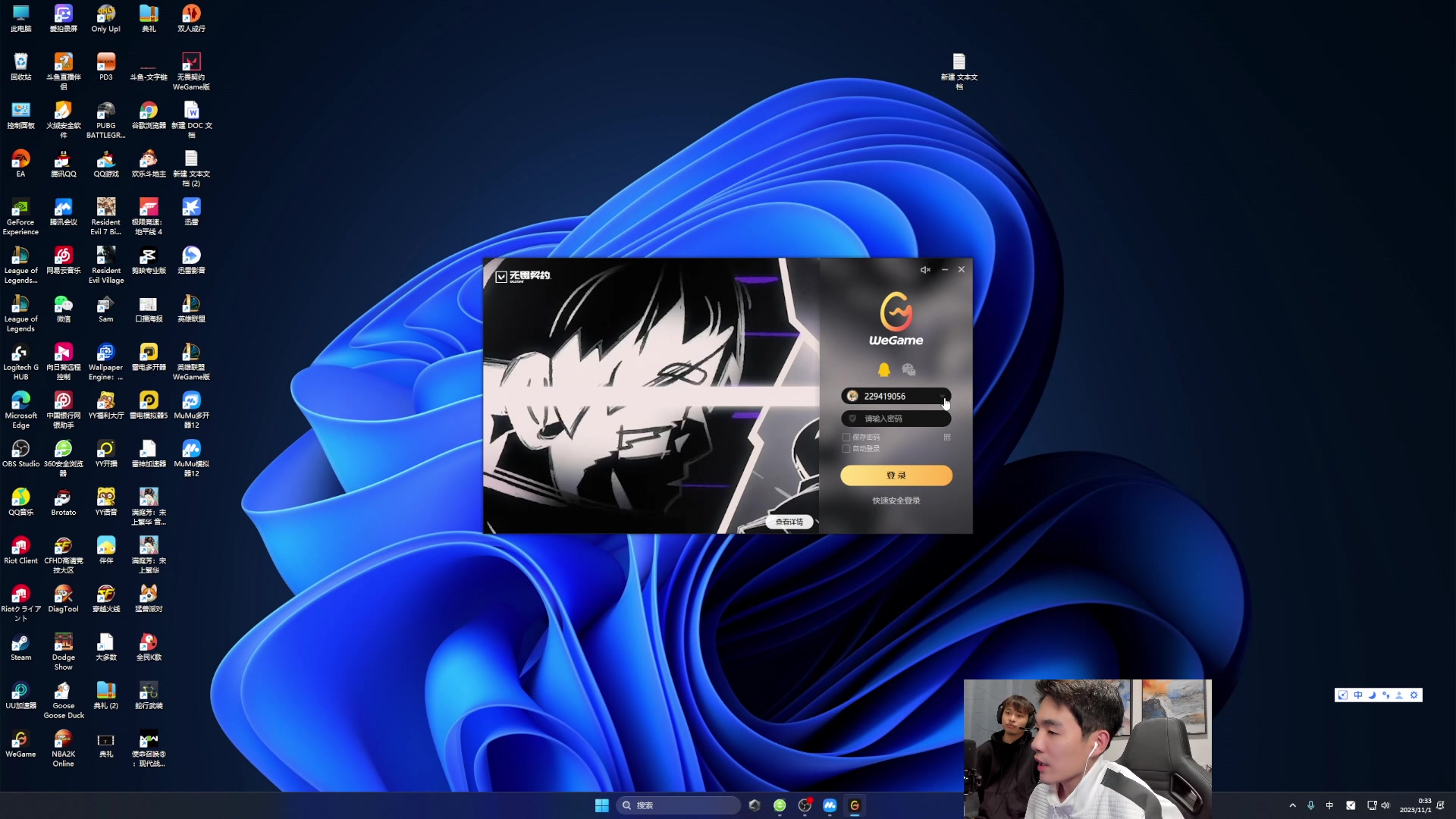Image resolution: width=1456 pixels, height=819 pixels.
Task: Open the Steam desktop icon
Action: pos(20,647)
